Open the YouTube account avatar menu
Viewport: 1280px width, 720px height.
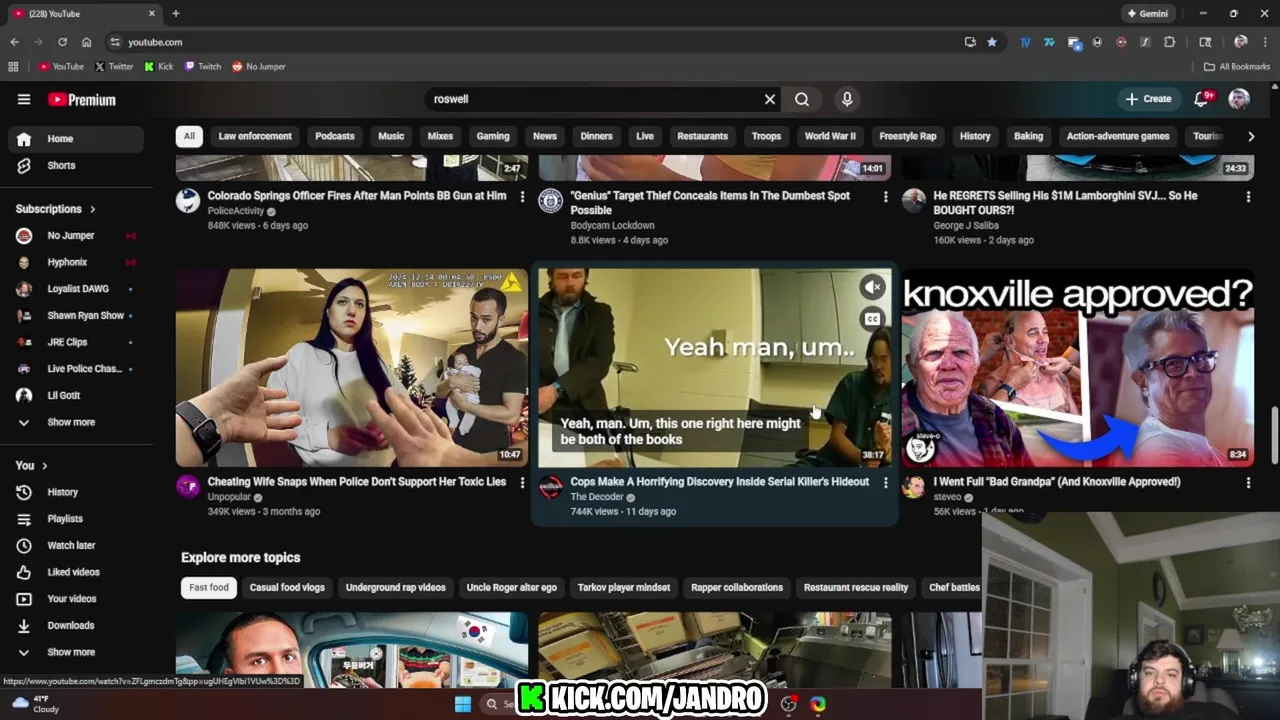1239,99
